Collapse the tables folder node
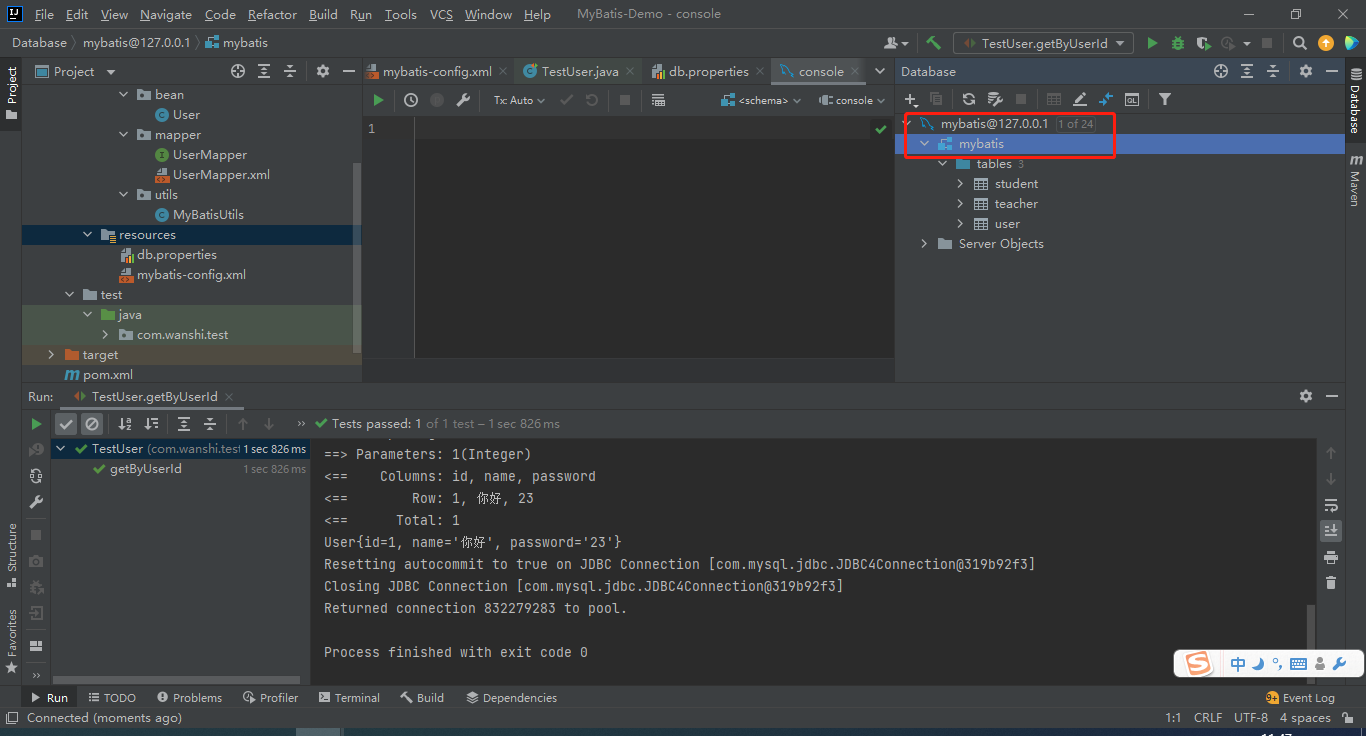The image size is (1366, 736). (x=942, y=164)
